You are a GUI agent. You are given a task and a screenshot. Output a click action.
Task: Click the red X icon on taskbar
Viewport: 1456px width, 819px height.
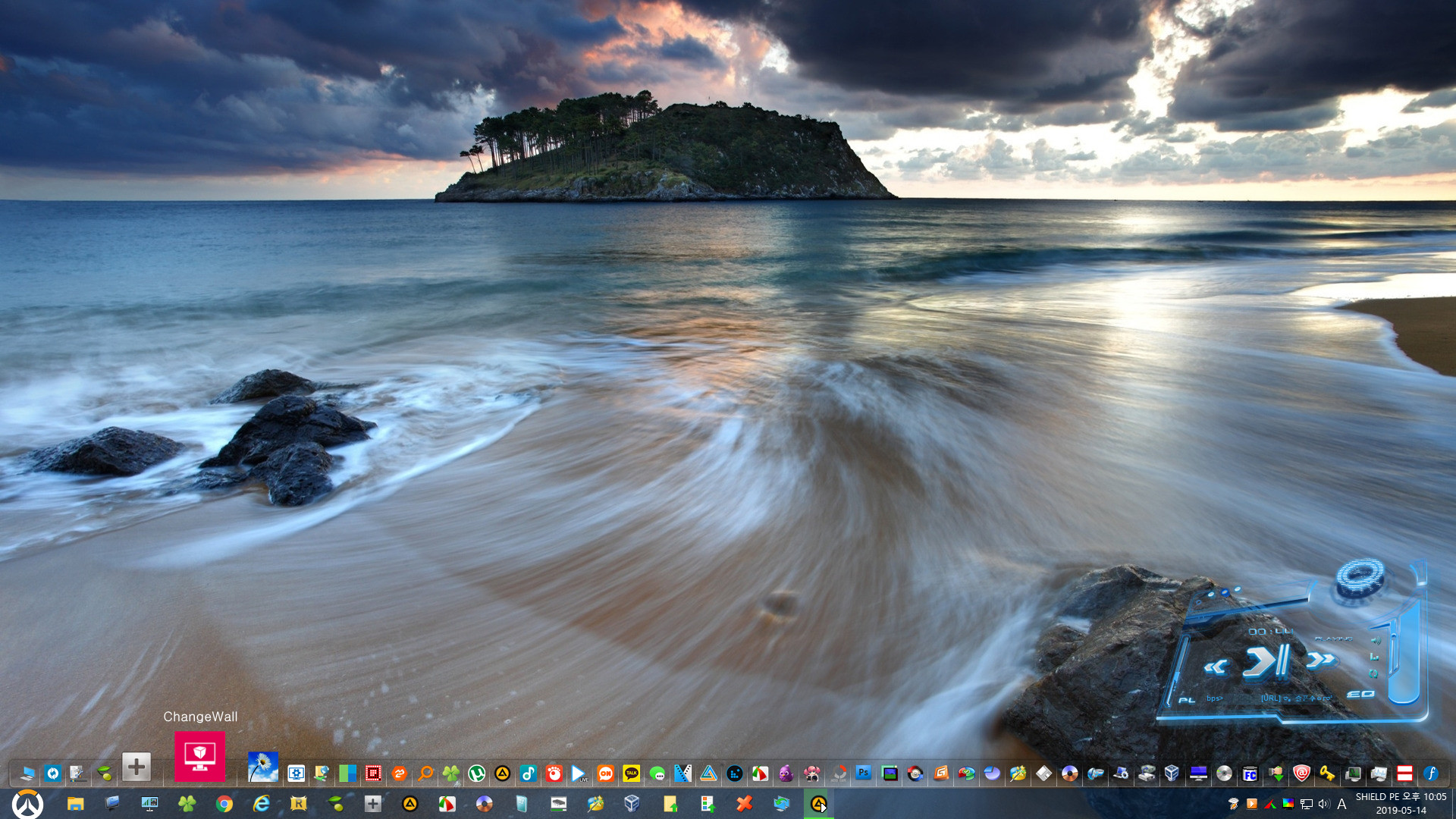pos(744,804)
